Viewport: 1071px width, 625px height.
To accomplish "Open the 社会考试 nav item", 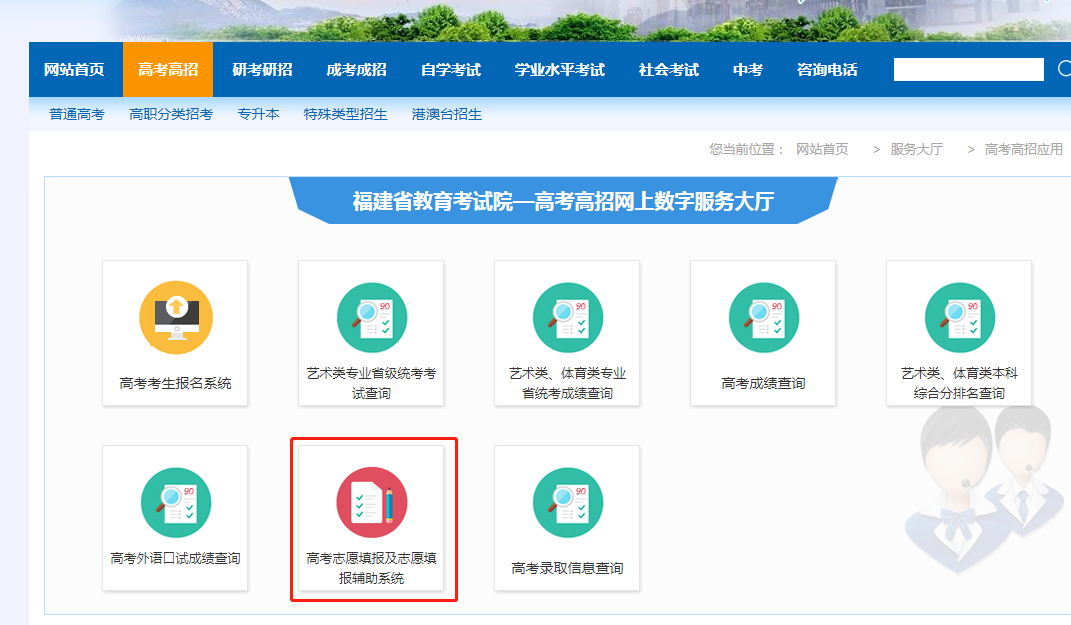I will 669,70.
